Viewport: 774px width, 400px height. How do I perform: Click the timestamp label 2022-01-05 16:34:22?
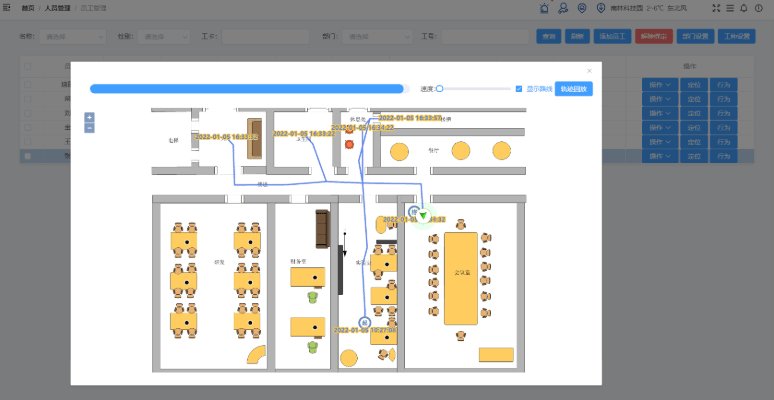click(x=362, y=127)
